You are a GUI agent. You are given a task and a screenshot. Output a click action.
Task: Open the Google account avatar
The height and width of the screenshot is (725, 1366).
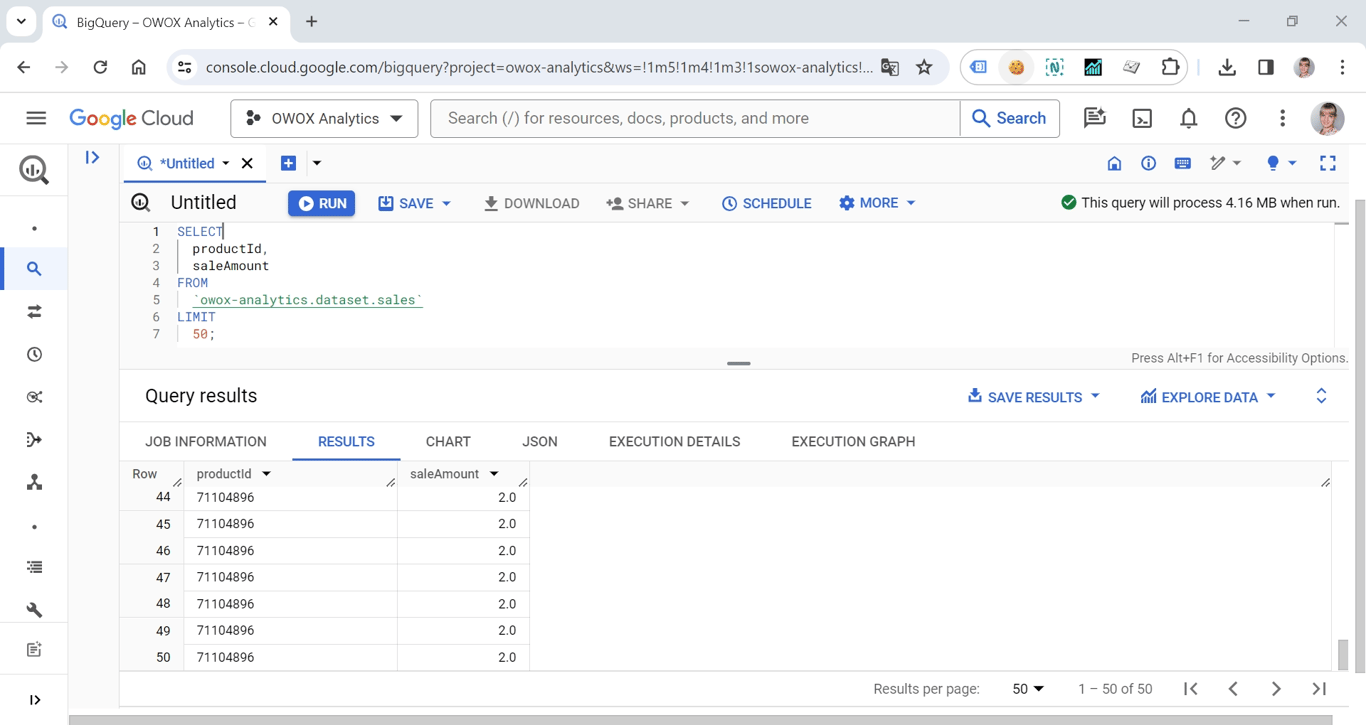click(1328, 118)
